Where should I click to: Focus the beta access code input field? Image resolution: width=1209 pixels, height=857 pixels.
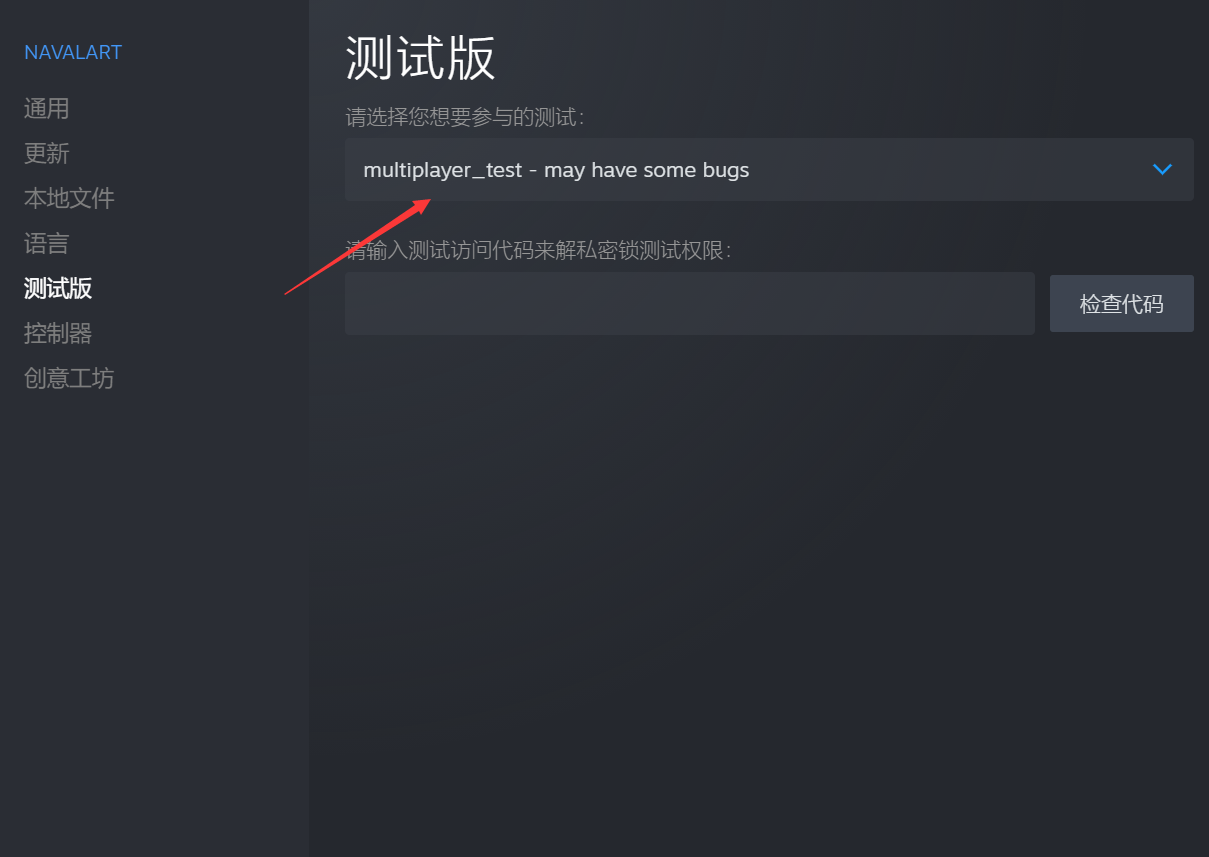pos(690,304)
